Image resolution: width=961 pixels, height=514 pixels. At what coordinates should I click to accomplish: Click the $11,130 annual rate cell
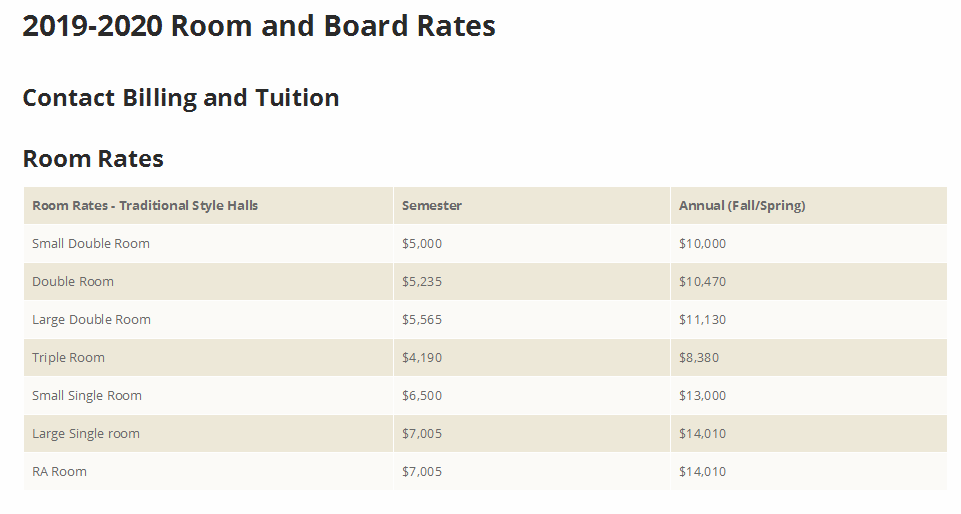(702, 319)
